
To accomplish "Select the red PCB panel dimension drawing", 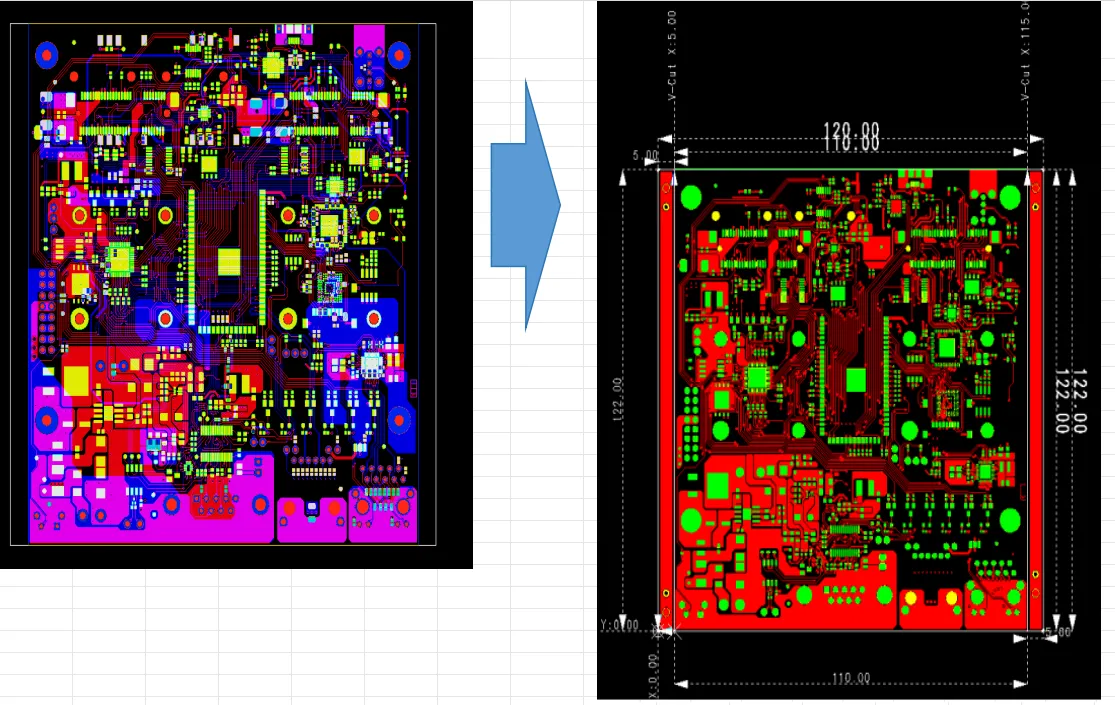I will point(848,350).
